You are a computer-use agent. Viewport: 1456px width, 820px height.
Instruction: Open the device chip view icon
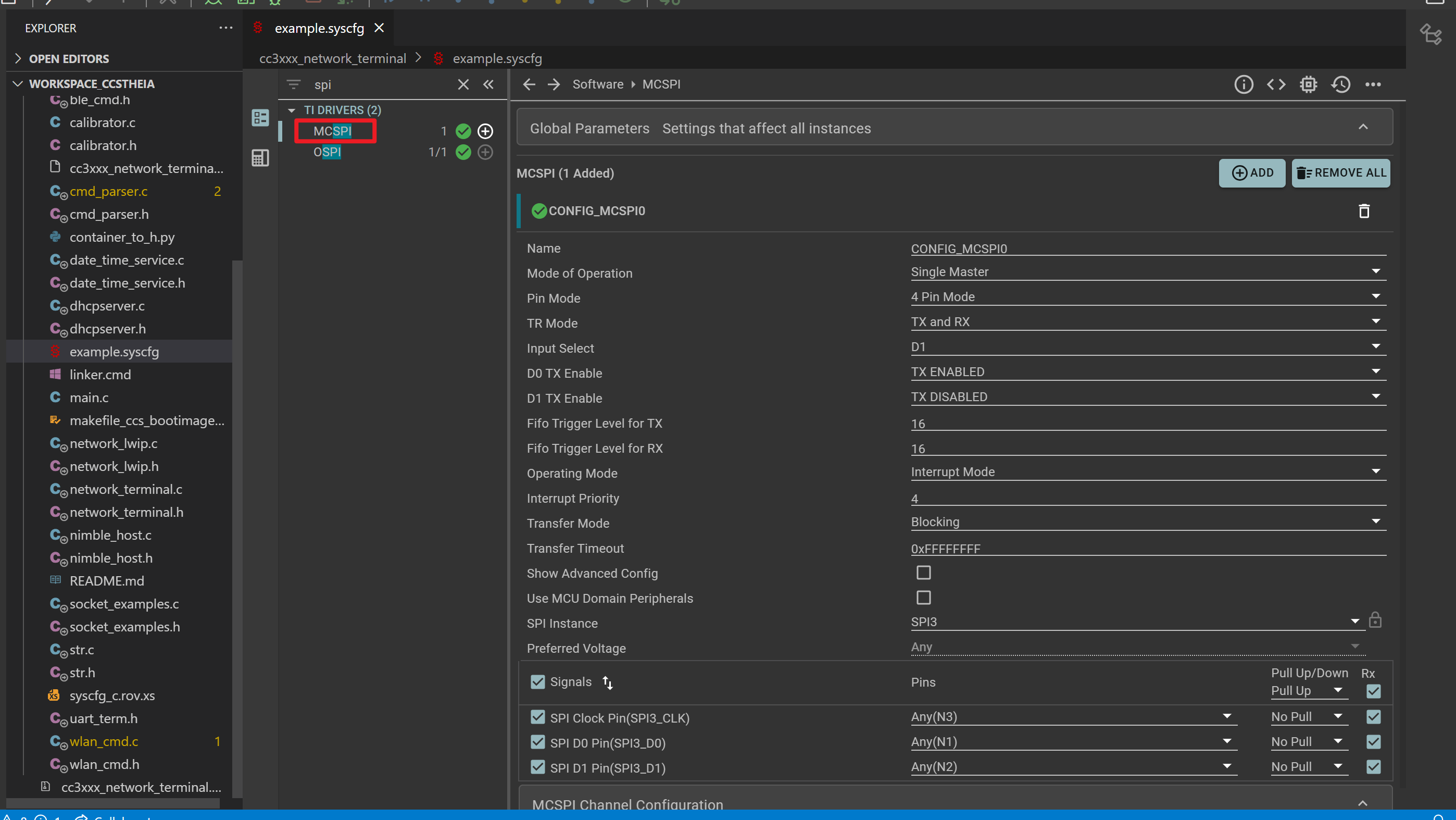[x=1308, y=84]
